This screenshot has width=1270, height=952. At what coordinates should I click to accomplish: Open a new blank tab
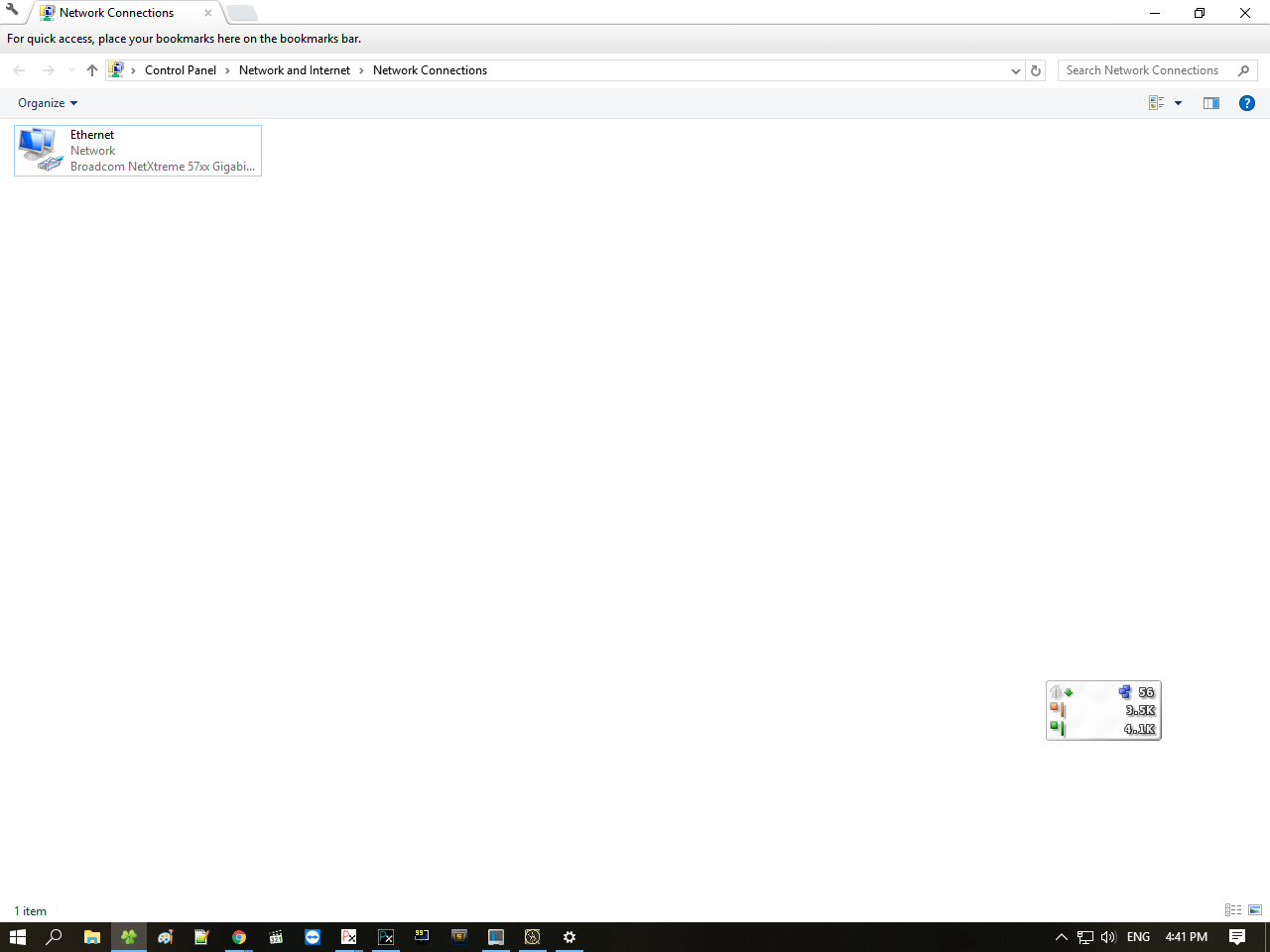tap(241, 13)
